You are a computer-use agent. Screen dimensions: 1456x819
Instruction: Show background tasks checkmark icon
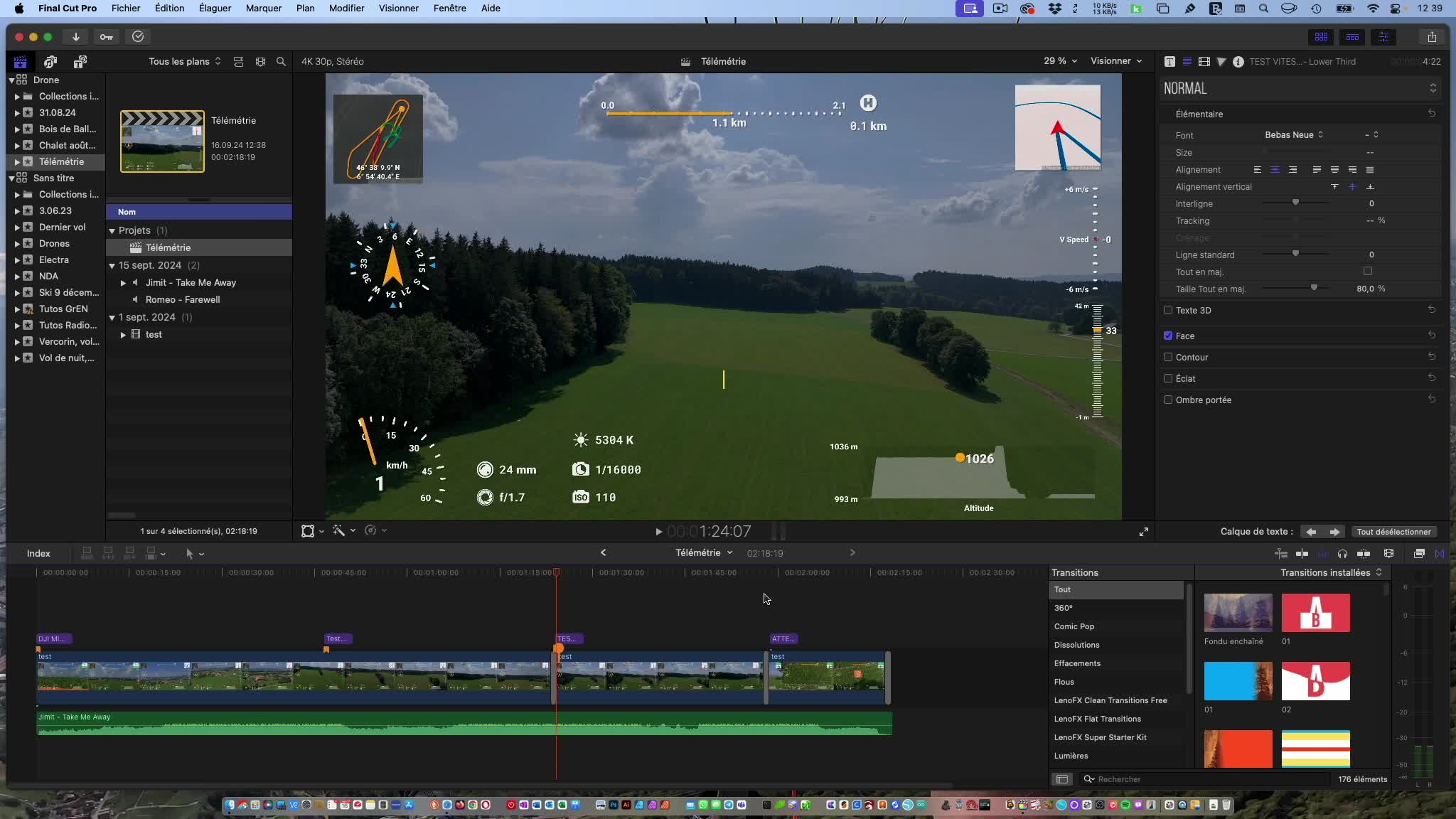coord(138,37)
